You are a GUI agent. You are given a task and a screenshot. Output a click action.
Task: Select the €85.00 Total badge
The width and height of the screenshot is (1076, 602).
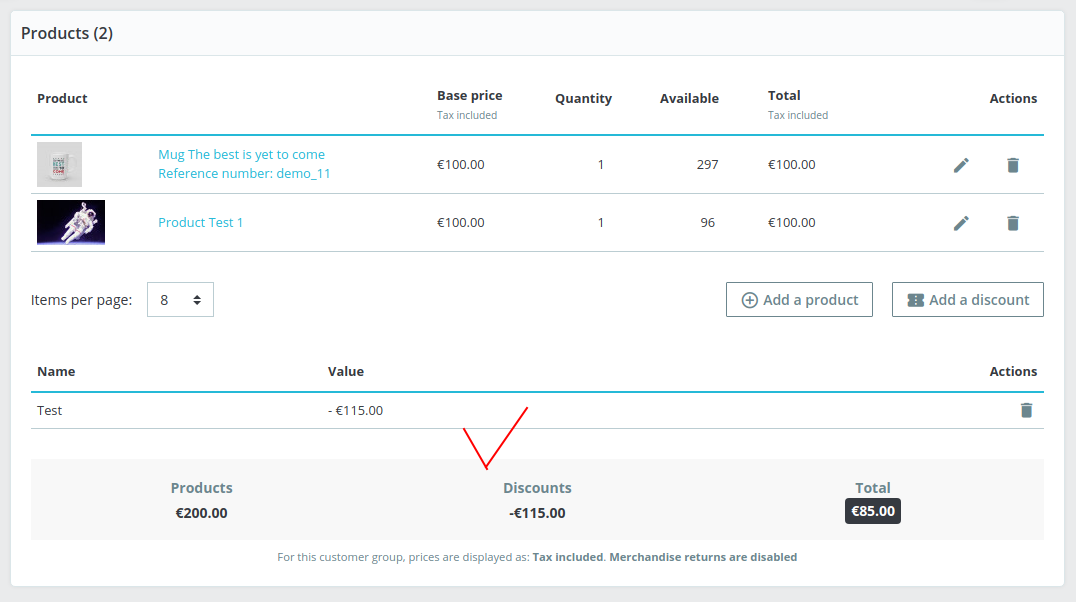point(872,510)
